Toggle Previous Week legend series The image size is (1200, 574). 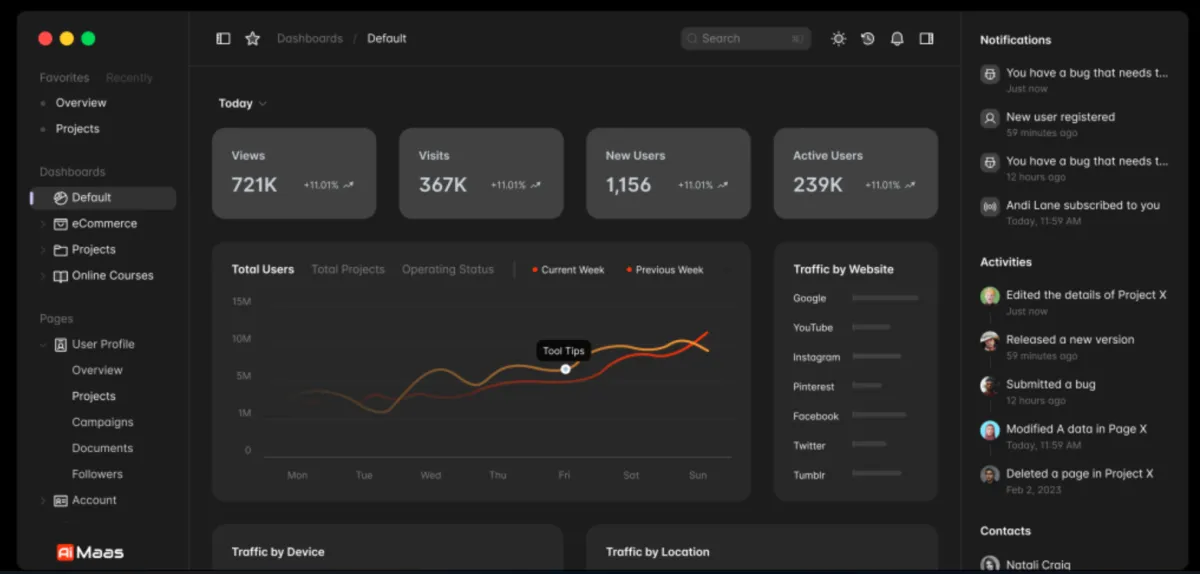(665, 270)
